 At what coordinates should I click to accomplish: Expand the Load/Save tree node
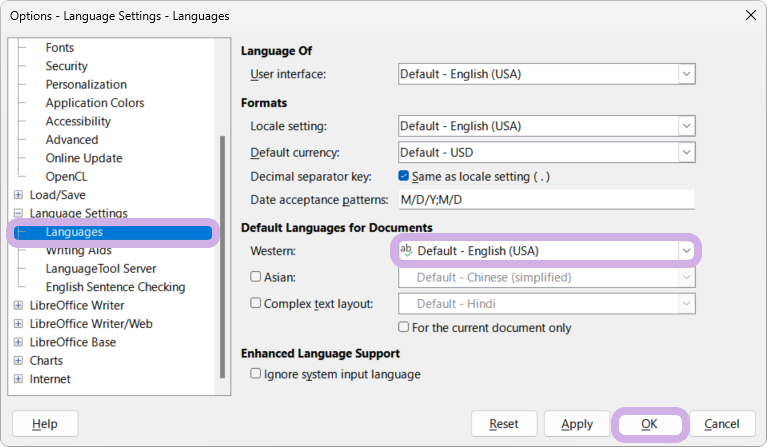(18, 195)
